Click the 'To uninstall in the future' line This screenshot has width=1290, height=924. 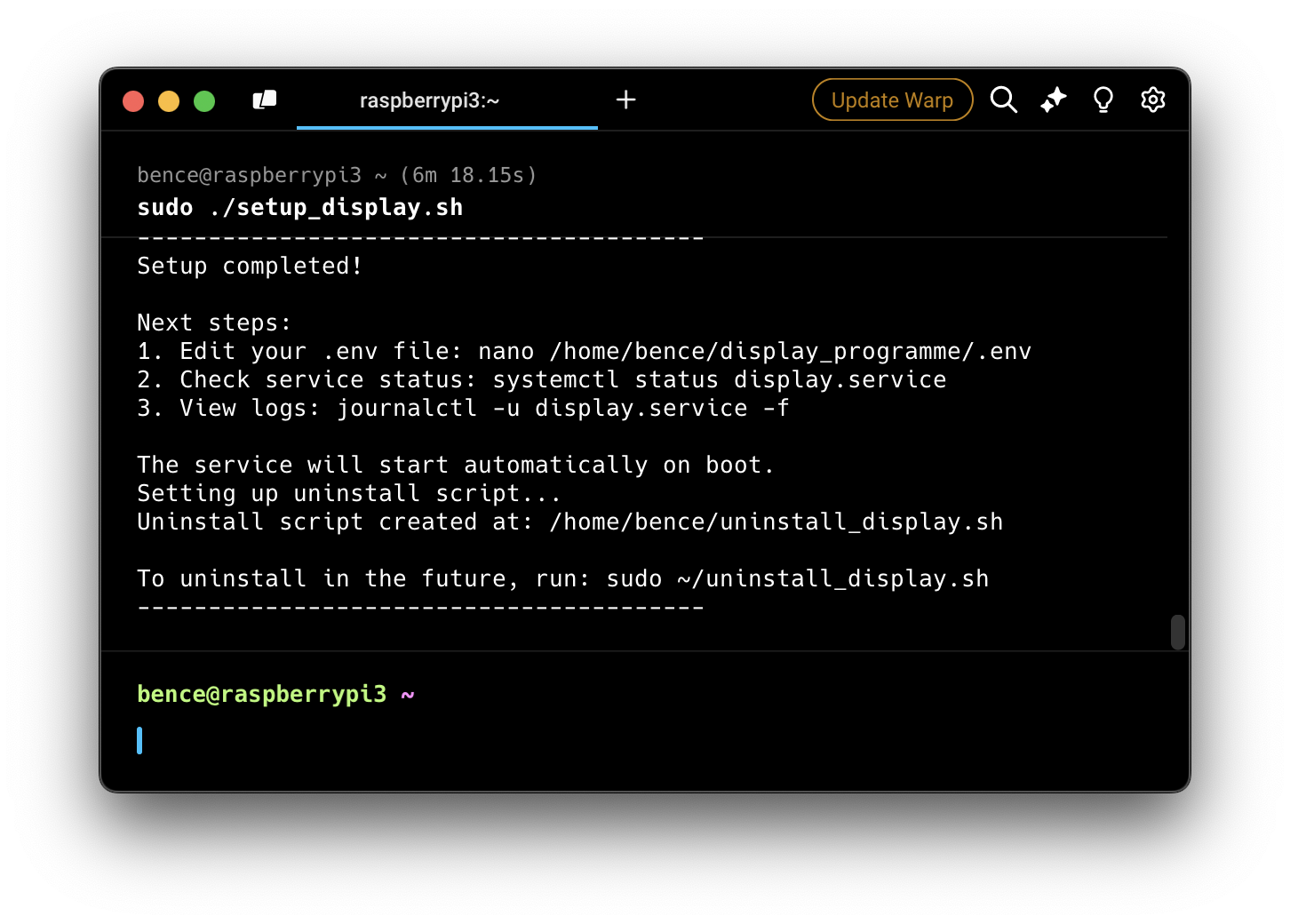click(563, 578)
